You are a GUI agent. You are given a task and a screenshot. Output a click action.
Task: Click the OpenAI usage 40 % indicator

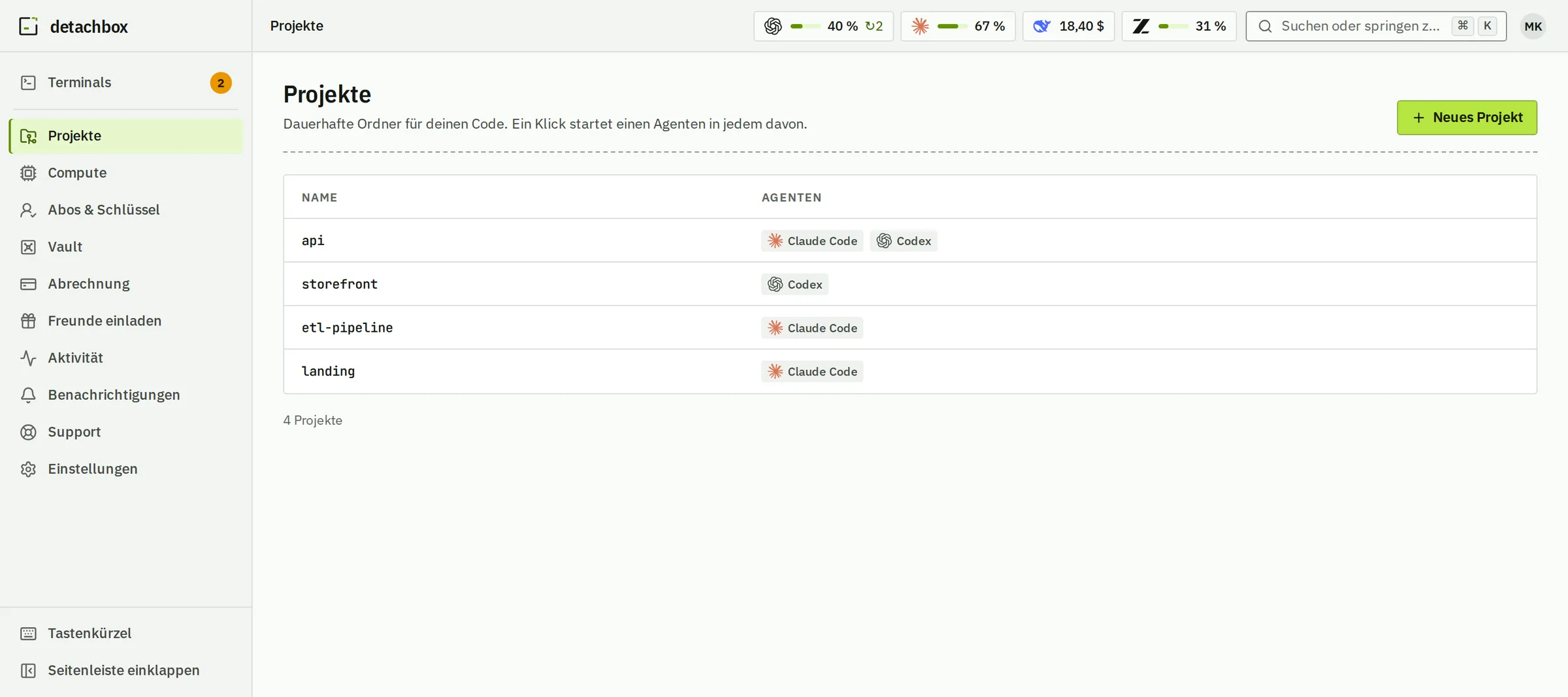point(823,26)
